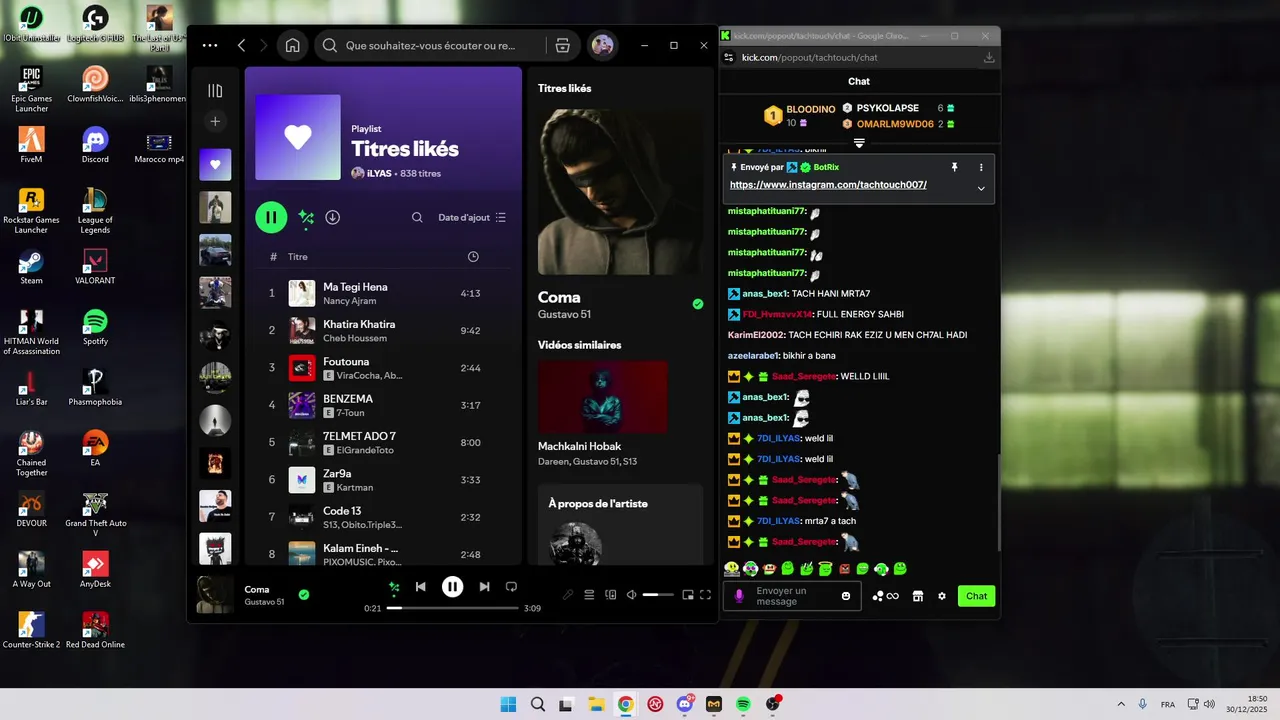The image size is (1280, 720).
Task: Open the Spotify profile avatar menu
Action: point(602,45)
